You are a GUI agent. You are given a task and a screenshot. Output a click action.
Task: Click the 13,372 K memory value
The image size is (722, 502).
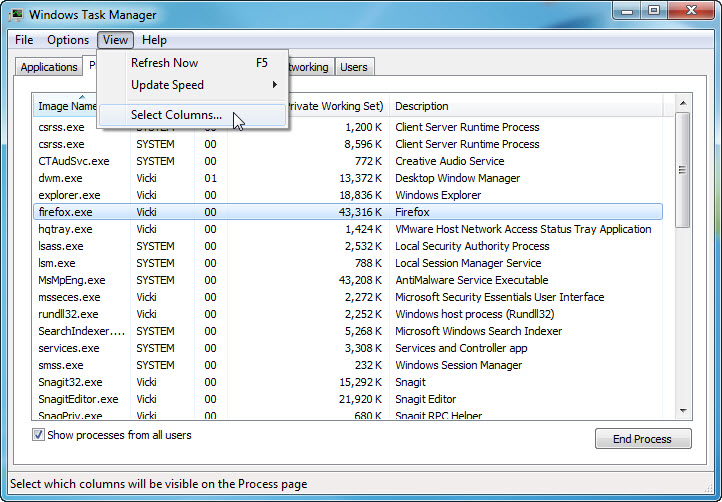click(361, 178)
